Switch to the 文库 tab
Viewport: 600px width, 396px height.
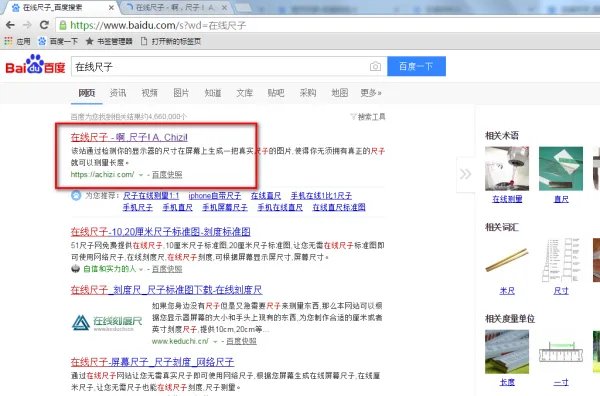[245, 93]
